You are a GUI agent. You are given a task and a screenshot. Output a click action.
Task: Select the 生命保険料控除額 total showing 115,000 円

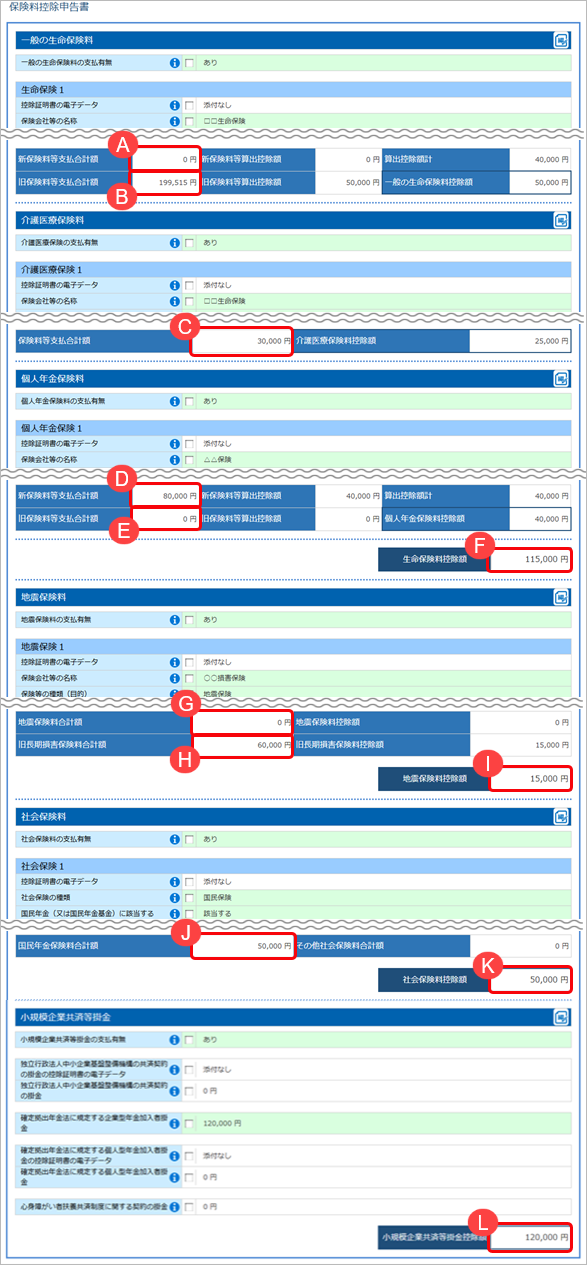(531, 559)
